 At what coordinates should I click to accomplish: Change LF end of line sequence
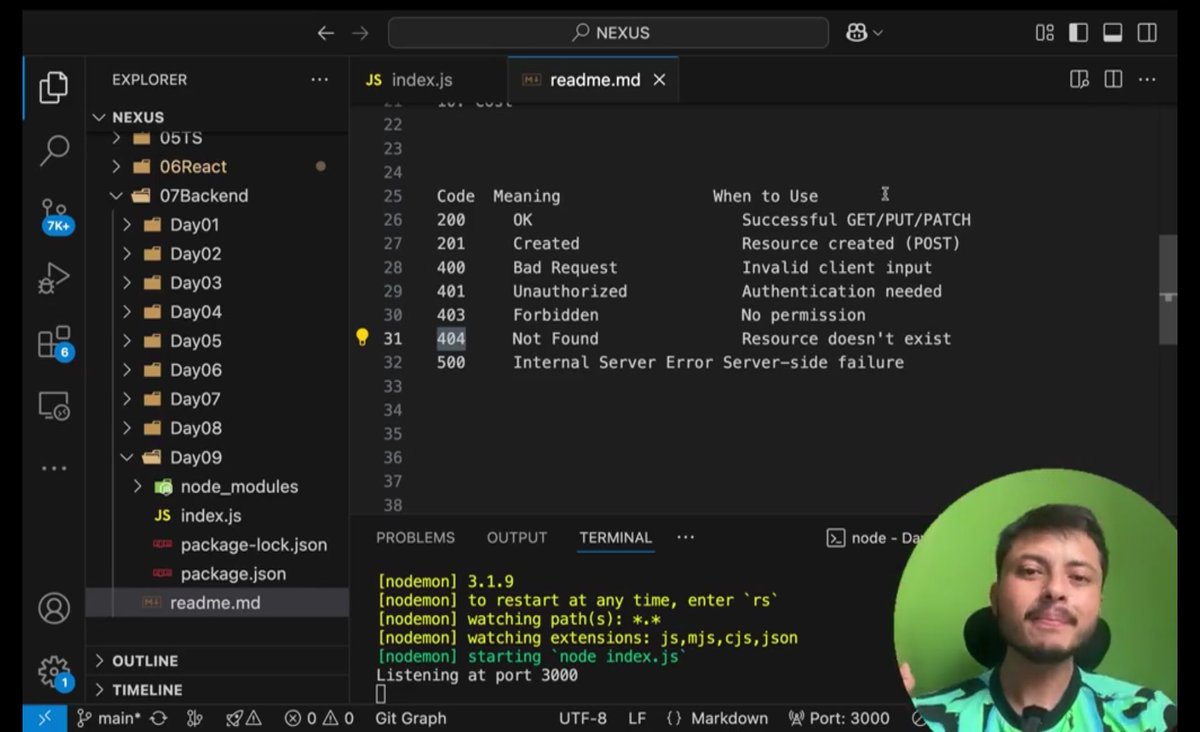click(x=637, y=718)
